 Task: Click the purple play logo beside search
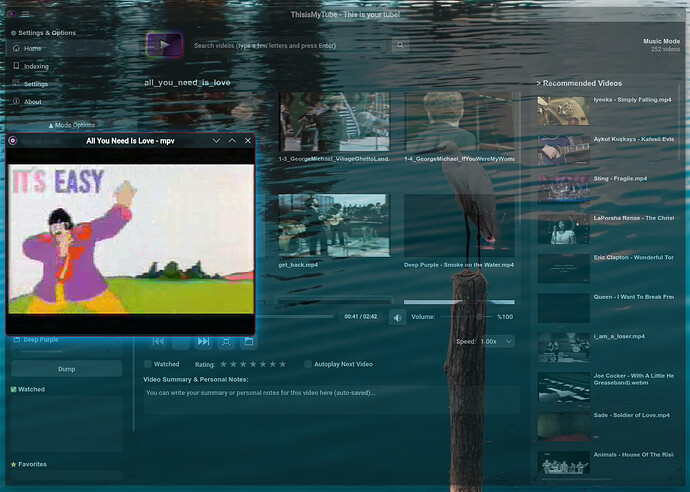[165, 45]
